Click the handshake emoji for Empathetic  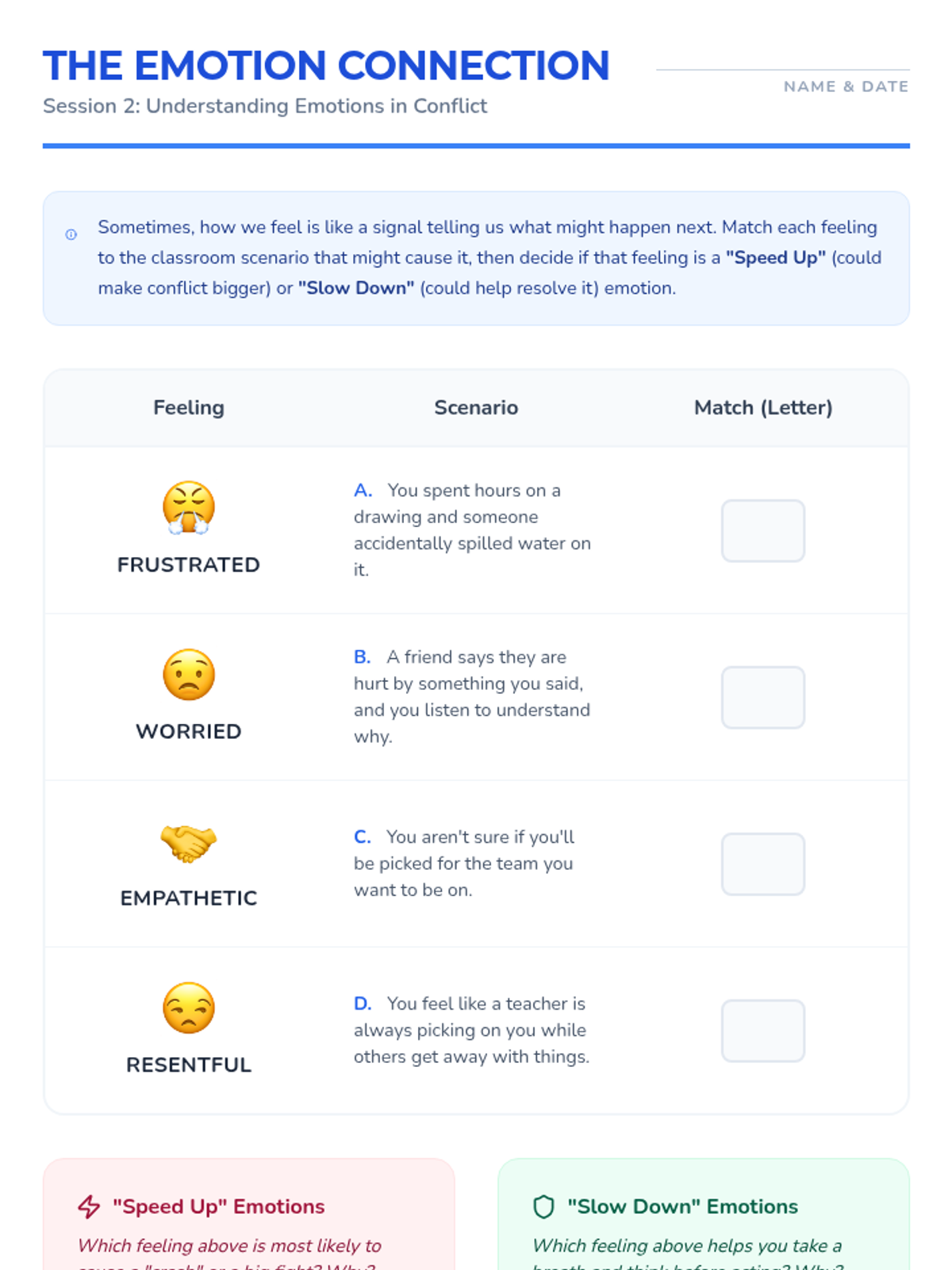(x=189, y=842)
